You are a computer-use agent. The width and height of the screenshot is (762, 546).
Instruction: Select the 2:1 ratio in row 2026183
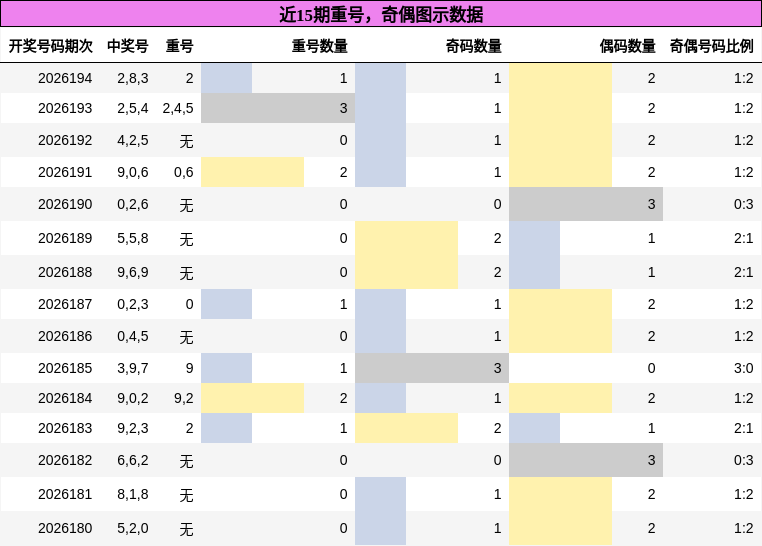744,428
